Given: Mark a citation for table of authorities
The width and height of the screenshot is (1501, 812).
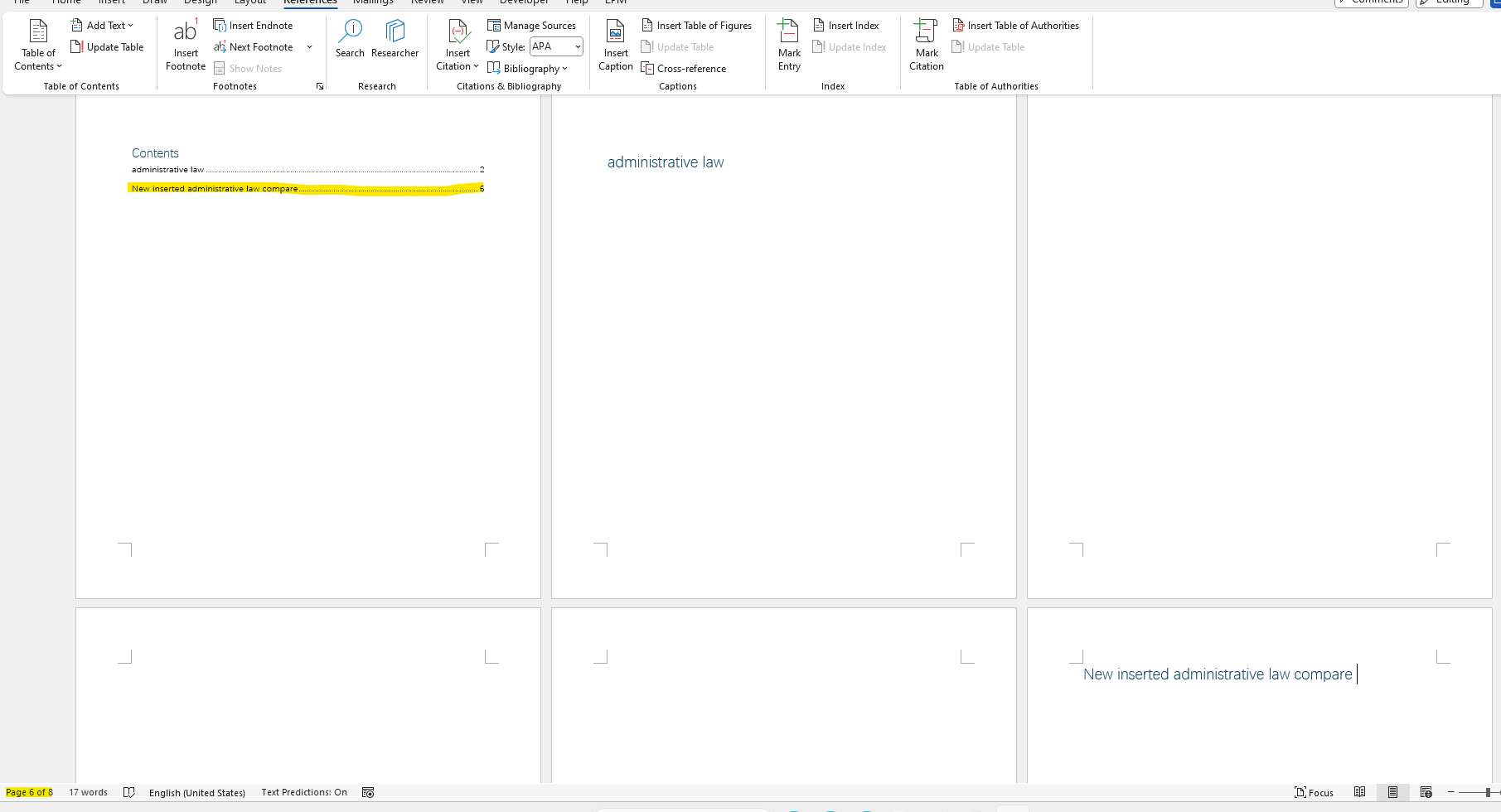Looking at the screenshot, I should [926, 45].
